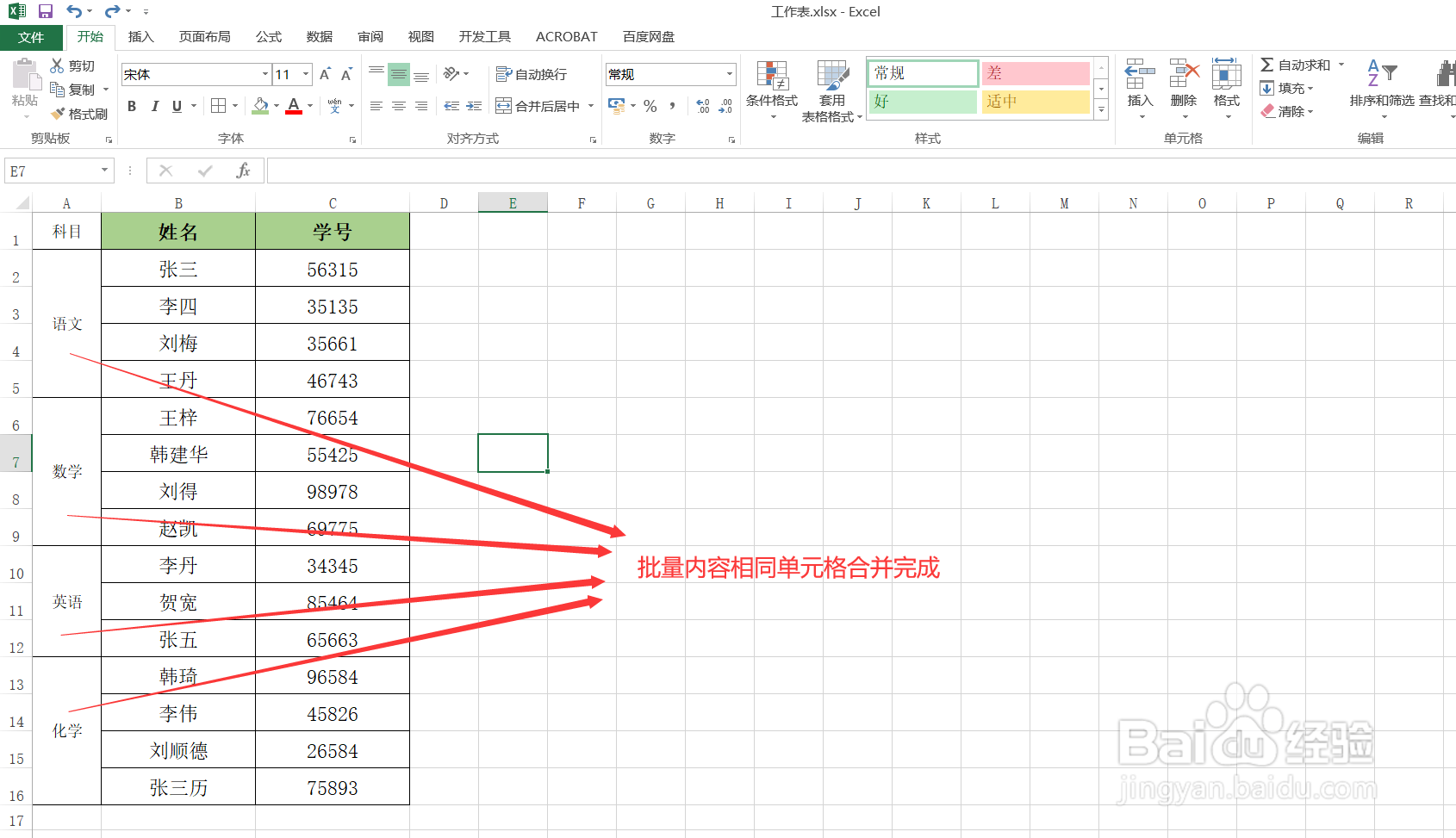Image resolution: width=1456 pixels, height=838 pixels.
Task: Expand the cell styles gallery
Action: coord(1101,110)
